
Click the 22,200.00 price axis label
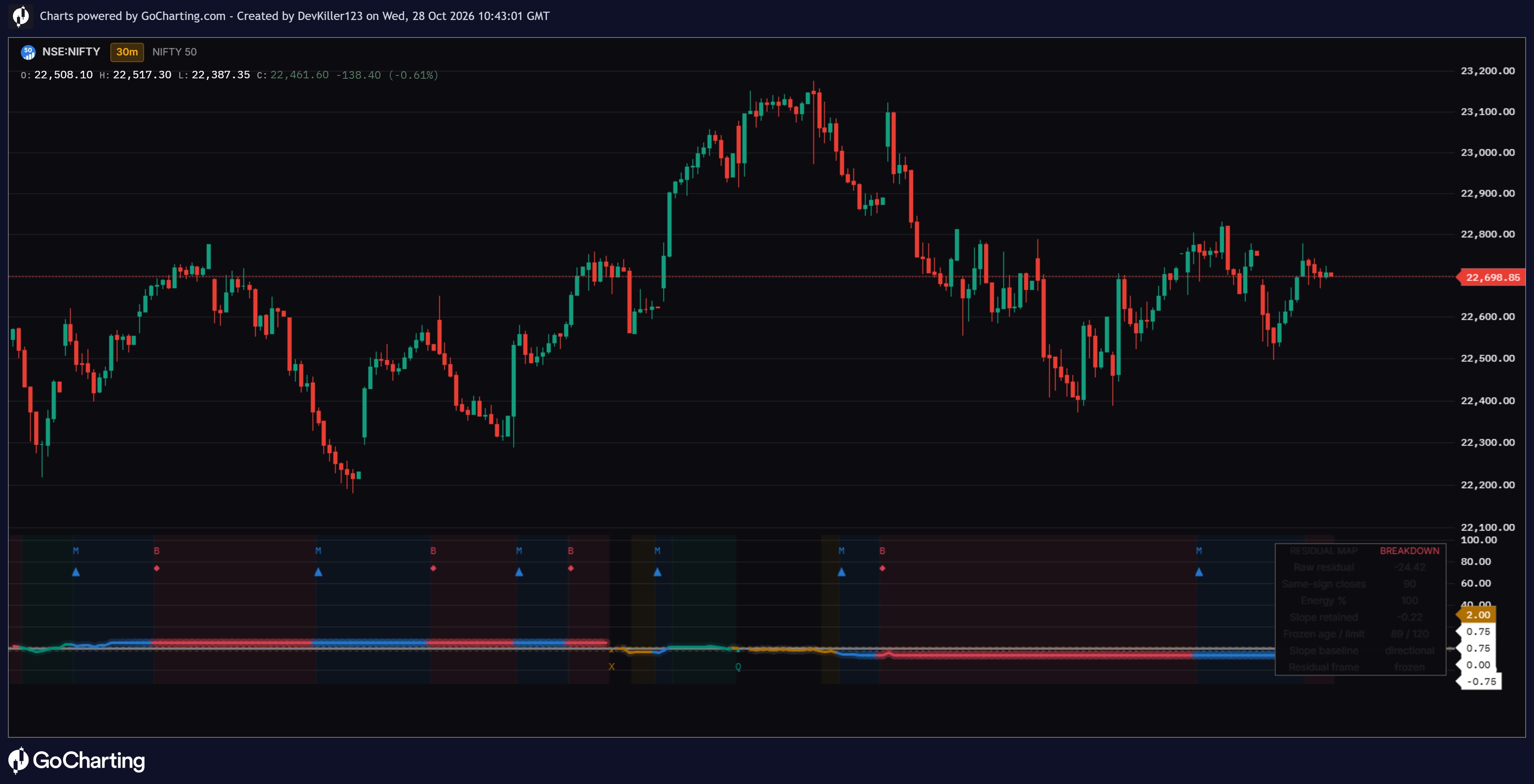tap(1488, 484)
